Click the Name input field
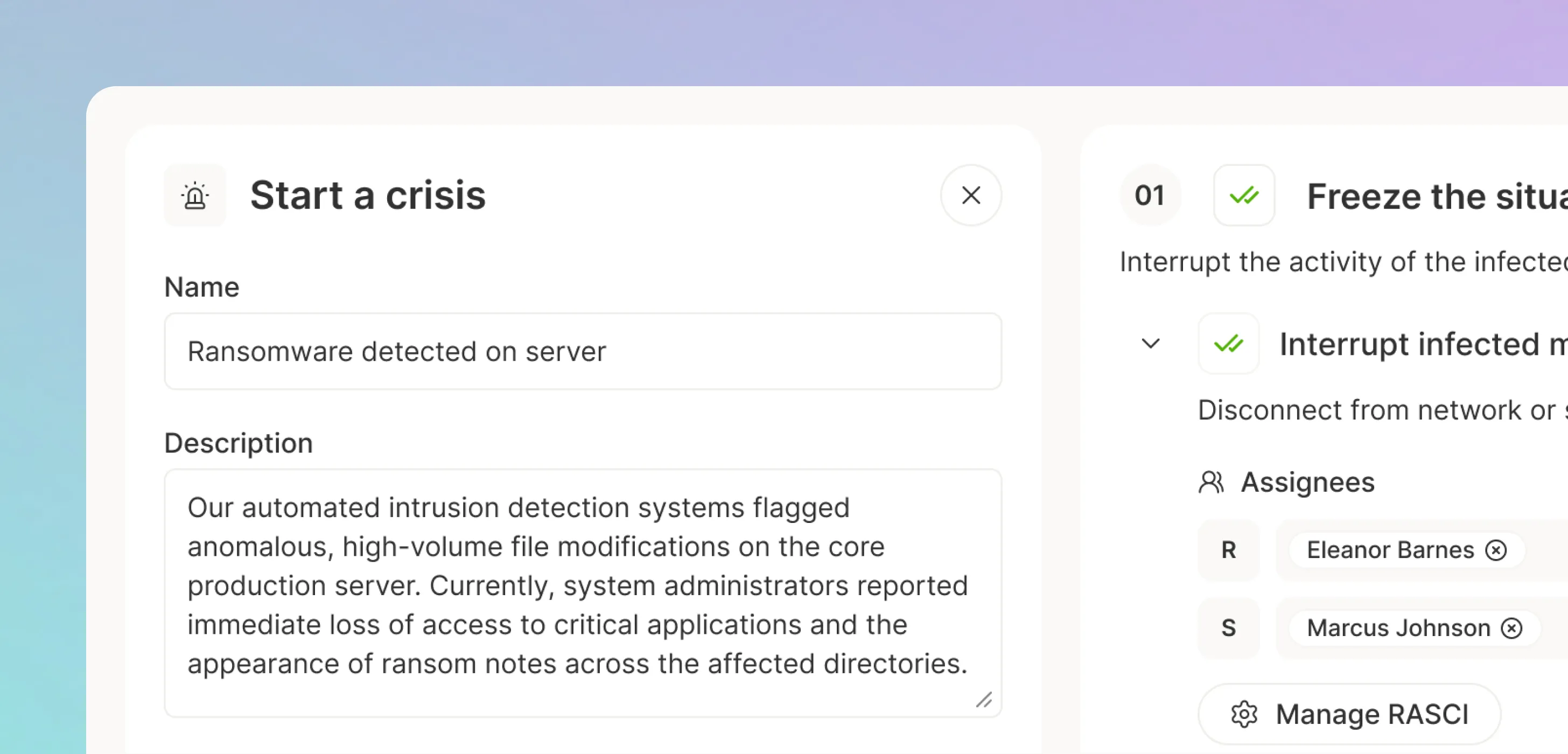The image size is (1568, 754). (583, 352)
